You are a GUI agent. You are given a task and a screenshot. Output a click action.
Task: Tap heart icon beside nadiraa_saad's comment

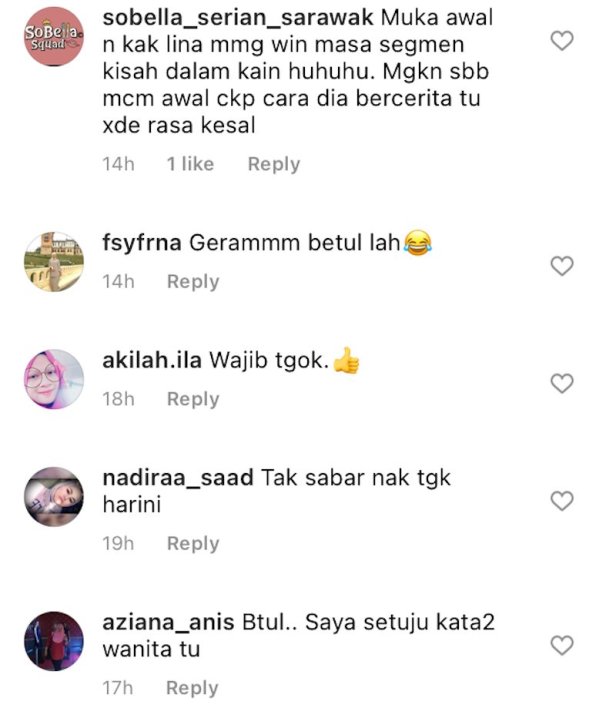coord(562,501)
